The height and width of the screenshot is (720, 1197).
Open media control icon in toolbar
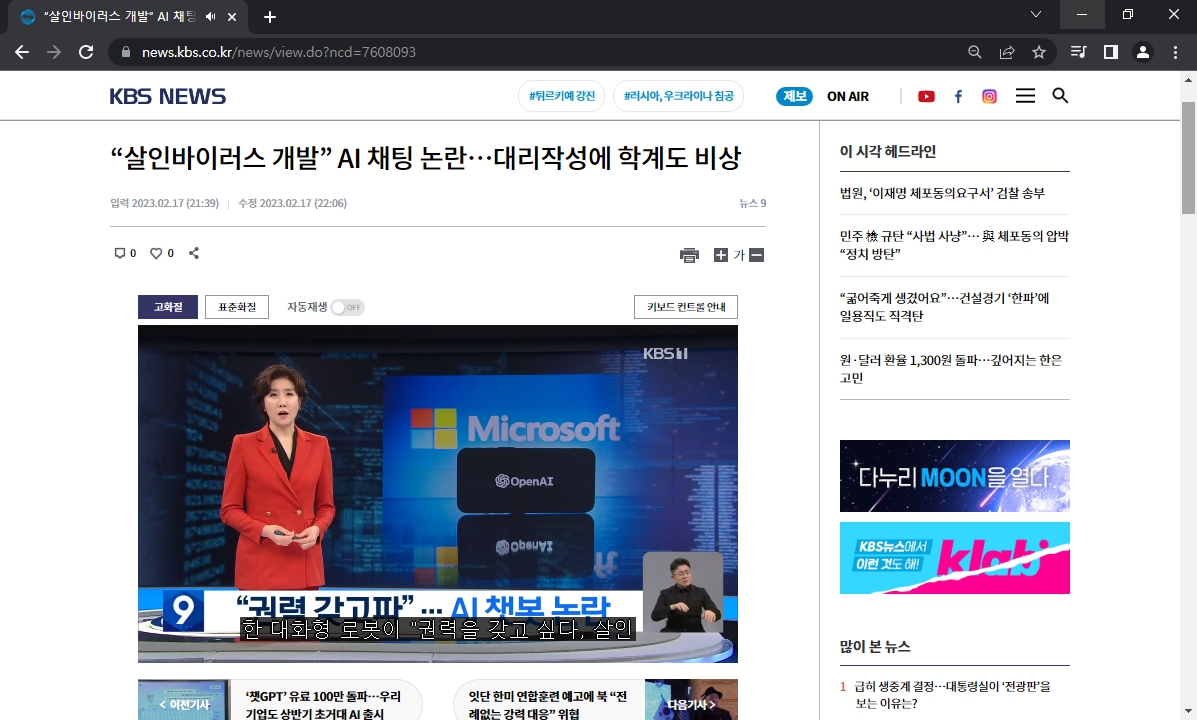1079,52
